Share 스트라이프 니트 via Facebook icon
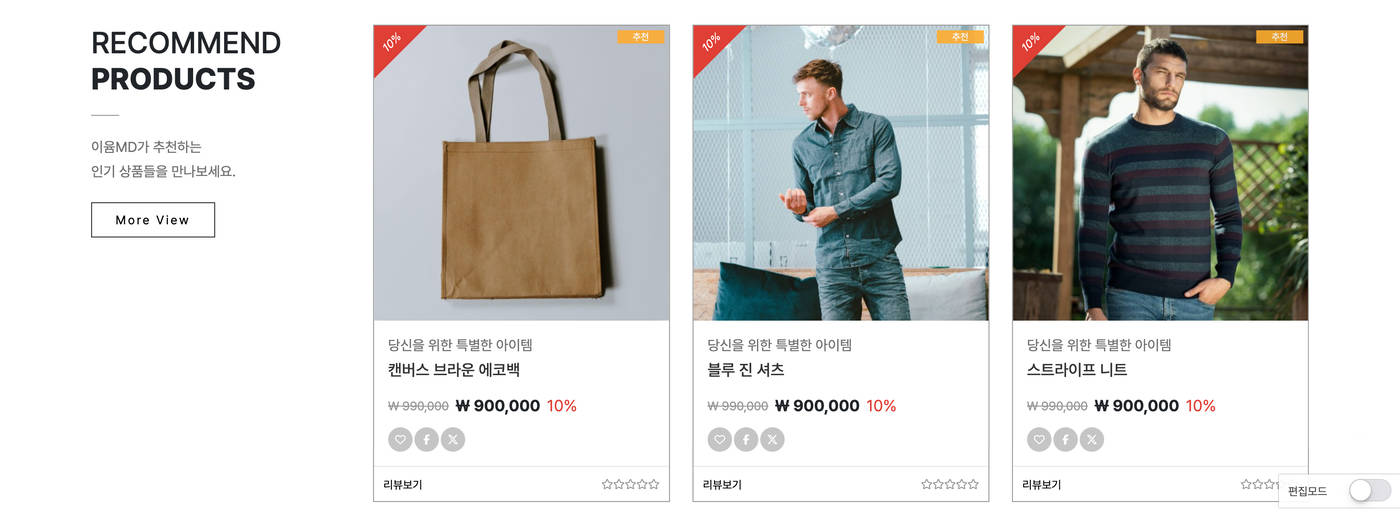This screenshot has height=521, width=1400. click(x=1066, y=439)
